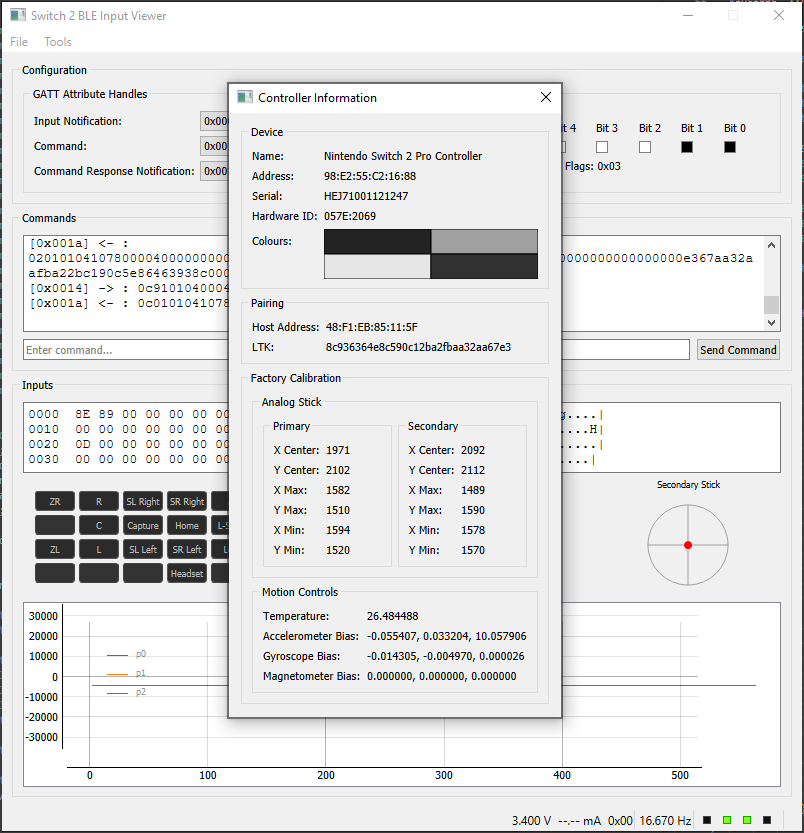
Task: Click the Command handle field
Action: point(214,146)
